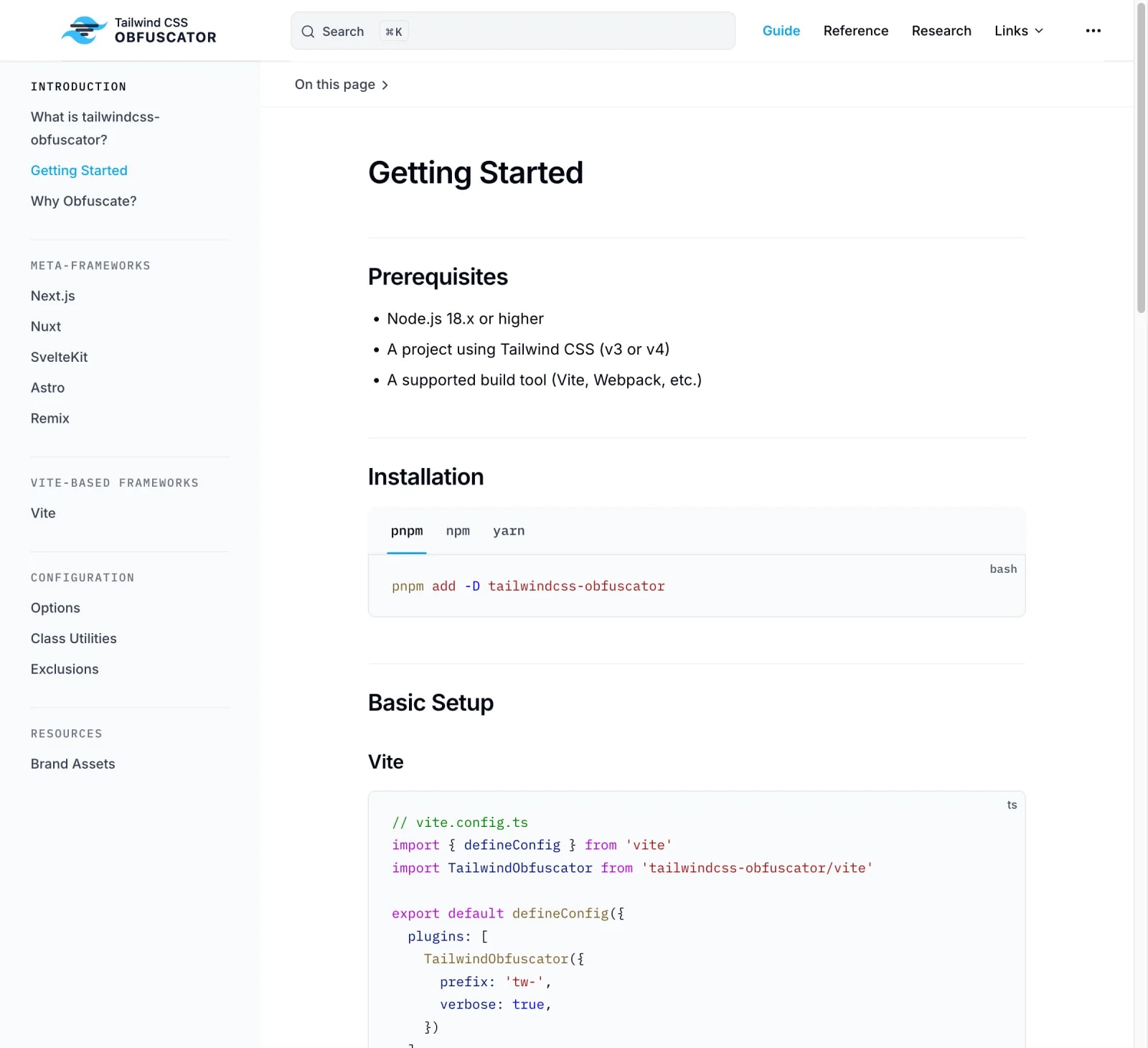Select the pnpm tab
Image resolution: width=1148 pixels, height=1048 pixels.
[x=407, y=531]
